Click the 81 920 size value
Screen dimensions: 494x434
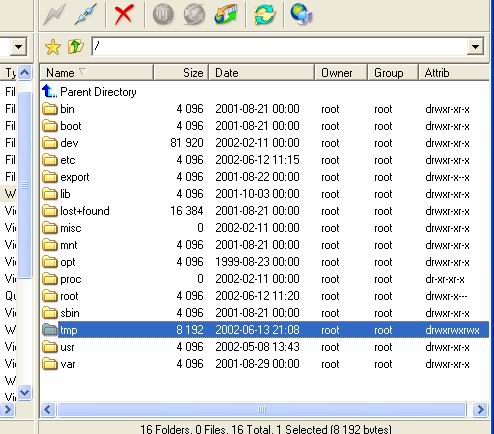pyautogui.click(x=187, y=143)
